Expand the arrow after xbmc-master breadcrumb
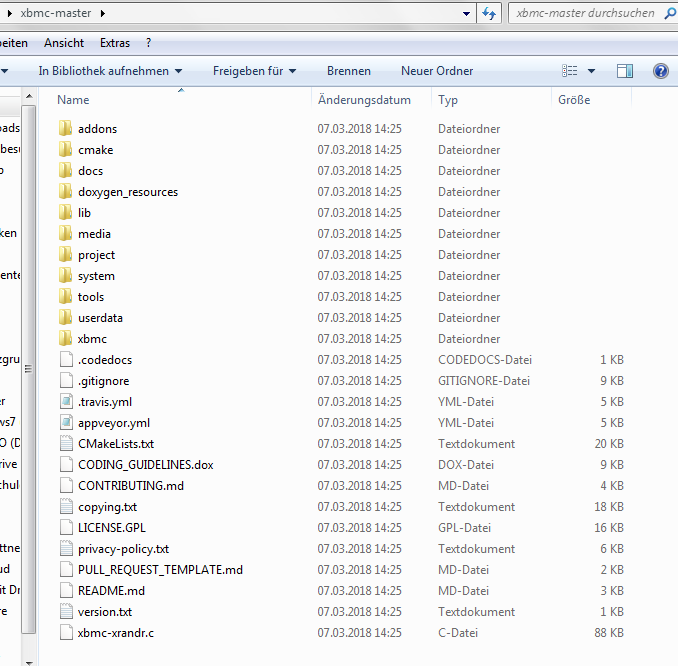 [102, 13]
